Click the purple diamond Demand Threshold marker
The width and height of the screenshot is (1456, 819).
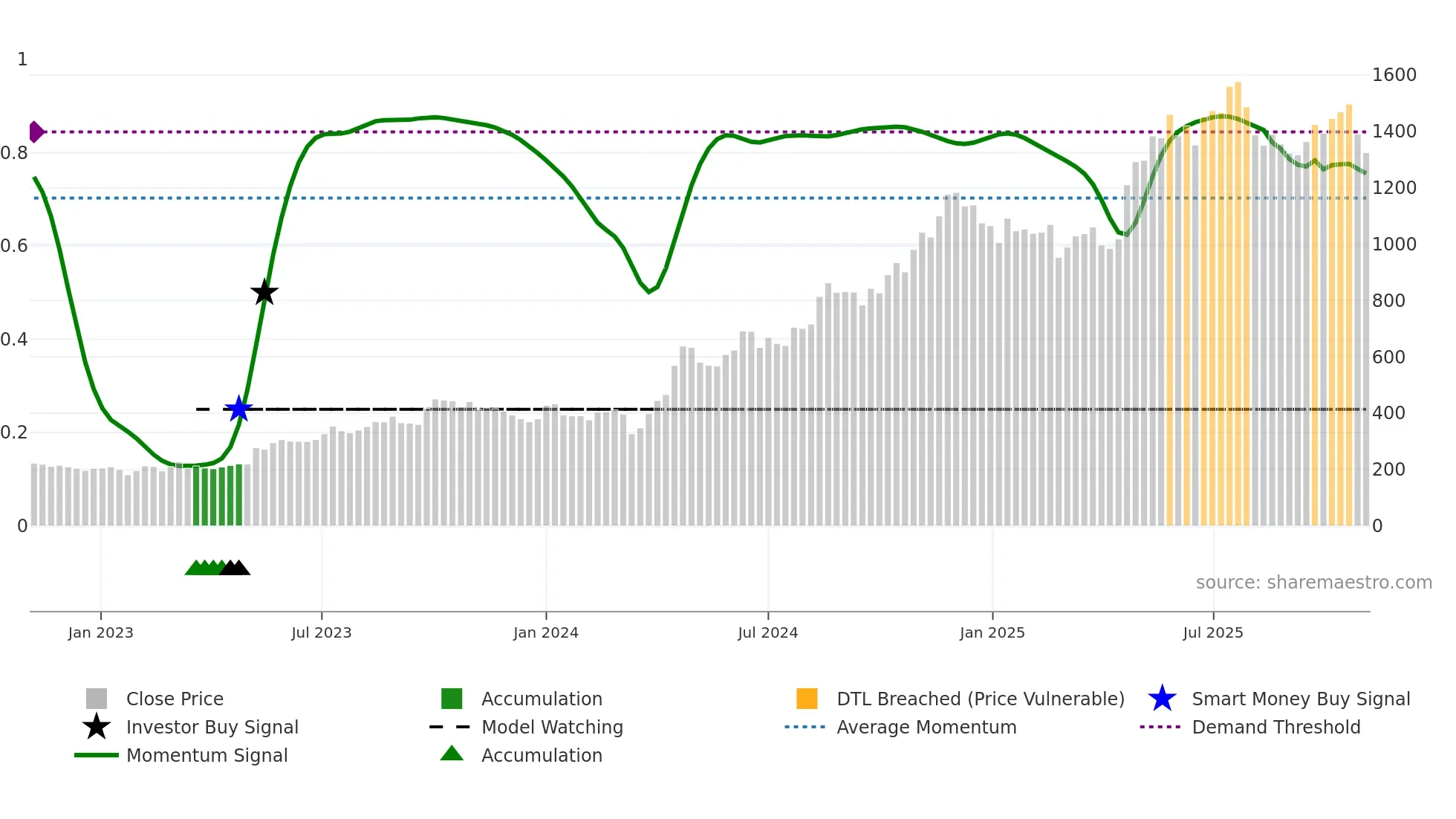pyautogui.click(x=36, y=132)
